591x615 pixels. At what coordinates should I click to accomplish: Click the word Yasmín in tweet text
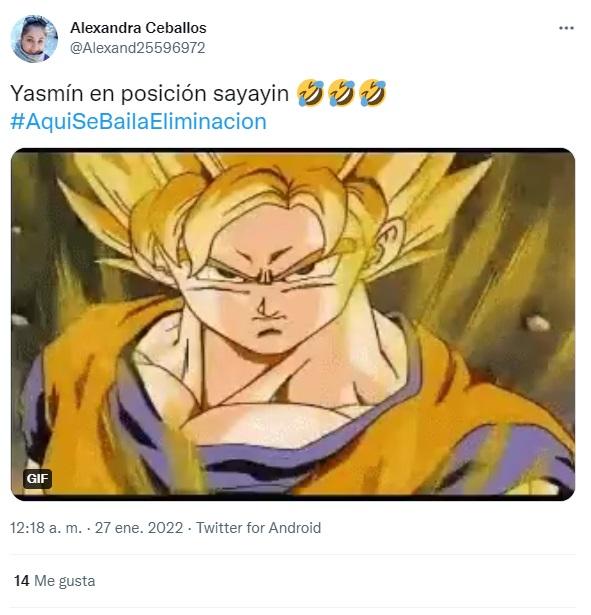pyautogui.click(x=47, y=94)
